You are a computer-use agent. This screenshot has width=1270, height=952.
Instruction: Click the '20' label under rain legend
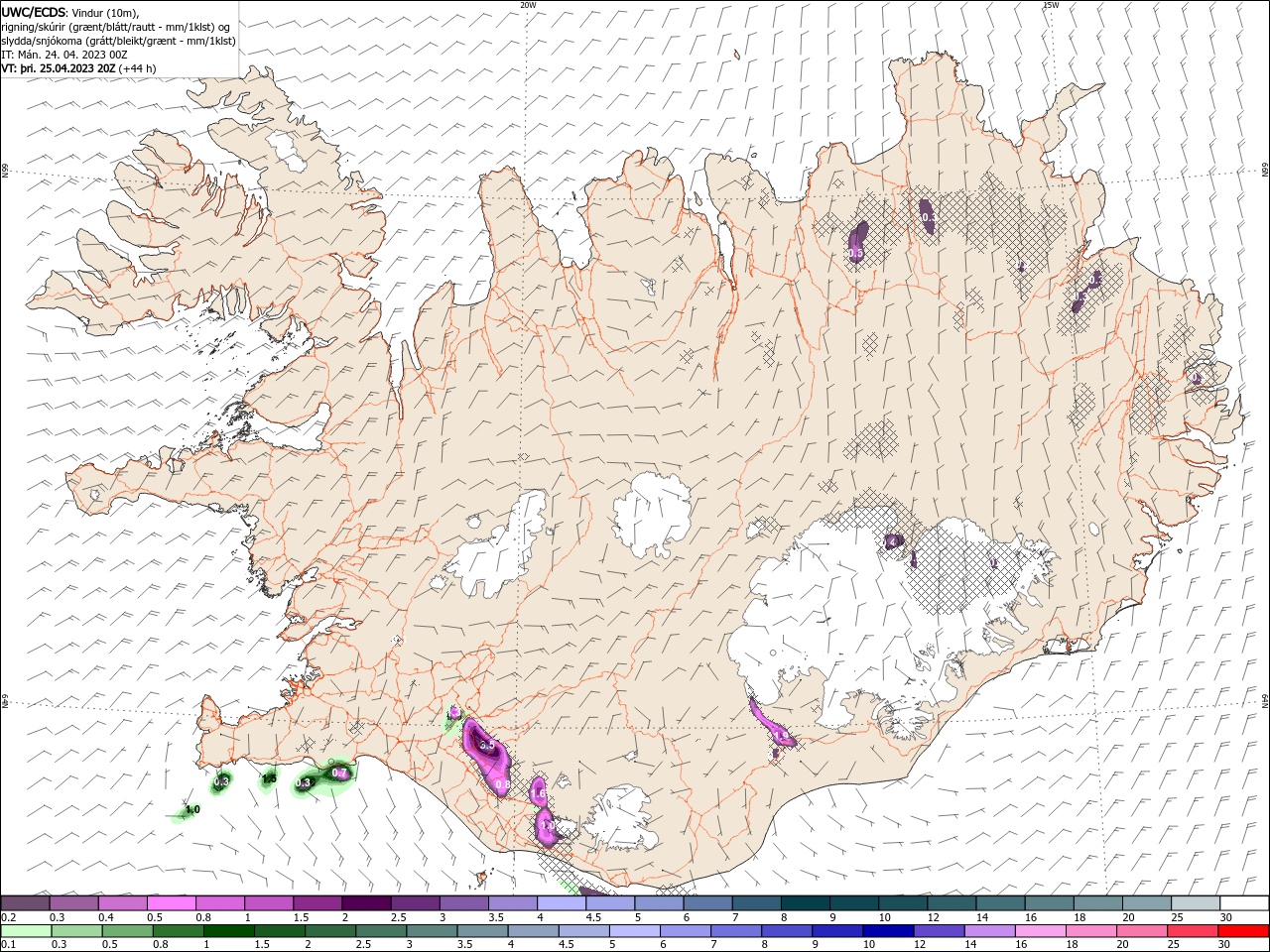click(x=1123, y=944)
